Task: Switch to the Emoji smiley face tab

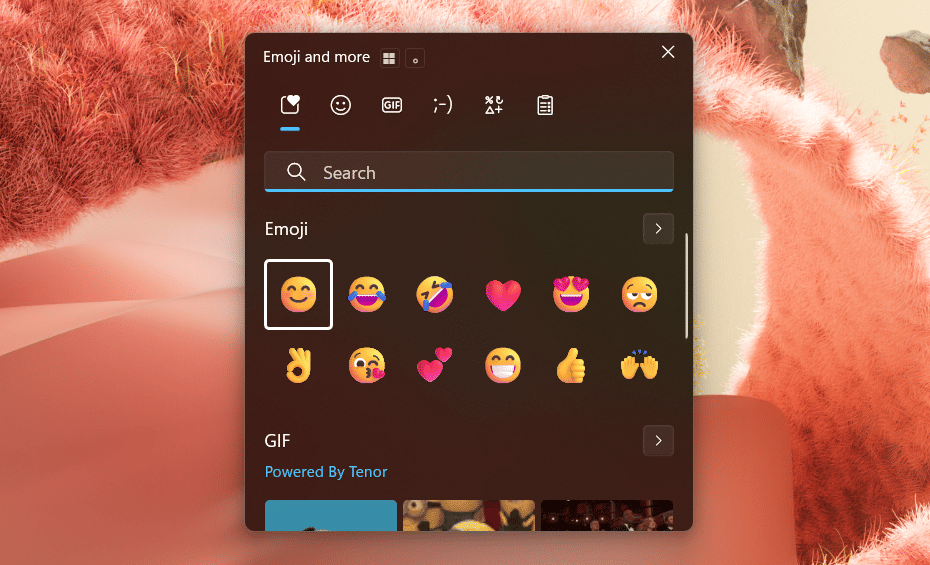Action: click(340, 106)
